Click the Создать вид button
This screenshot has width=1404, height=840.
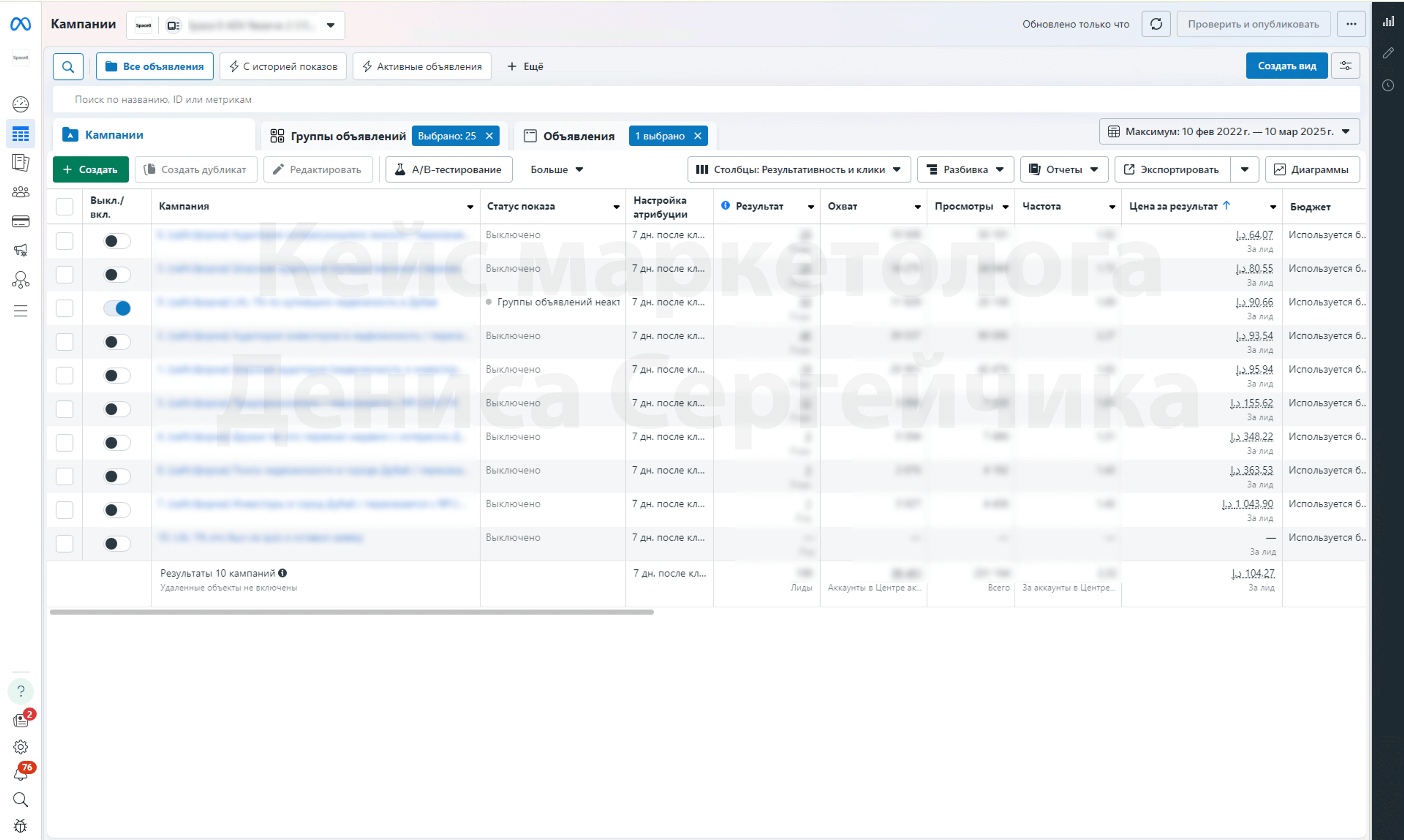pos(1286,66)
